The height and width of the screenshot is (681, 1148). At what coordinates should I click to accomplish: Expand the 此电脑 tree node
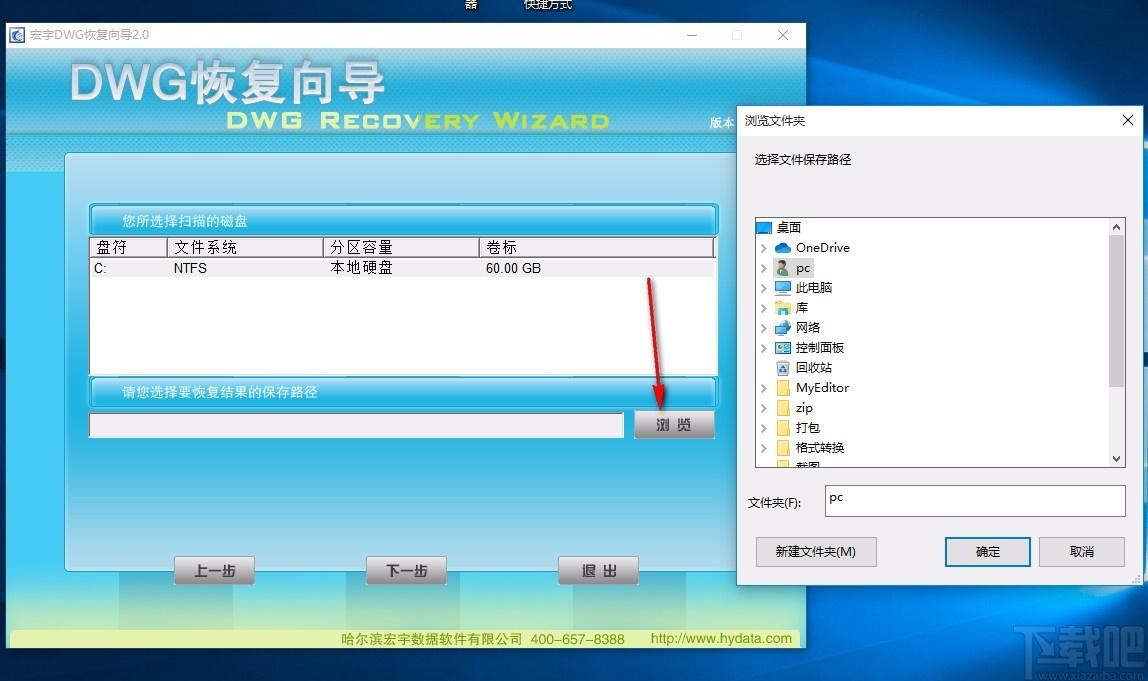pos(764,288)
